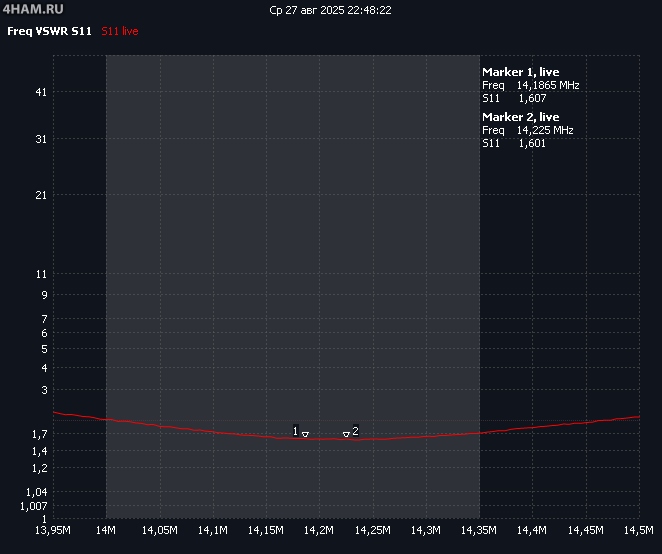The width and height of the screenshot is (662, 554).
Task: Click the 14,2M frequency axis label
Action: (x=319, y=529)
